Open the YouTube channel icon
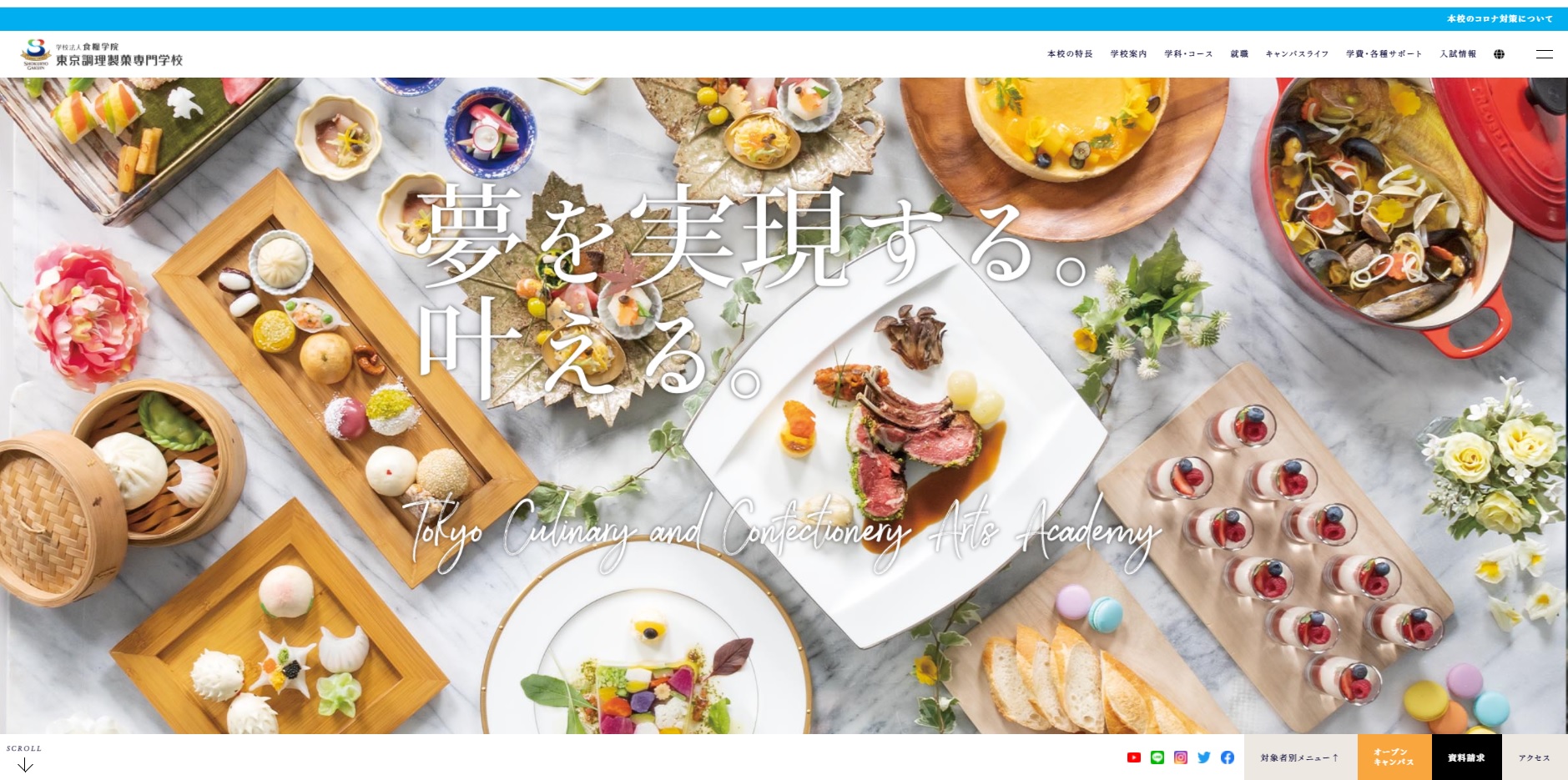Screen dimensions: 1568x780 point(1133,757)
